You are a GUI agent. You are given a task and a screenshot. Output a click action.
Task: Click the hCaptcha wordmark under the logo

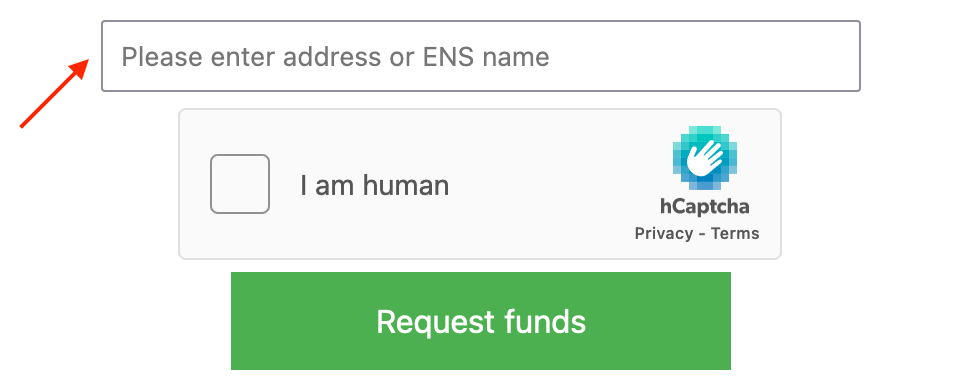click(x=704, y=206)
